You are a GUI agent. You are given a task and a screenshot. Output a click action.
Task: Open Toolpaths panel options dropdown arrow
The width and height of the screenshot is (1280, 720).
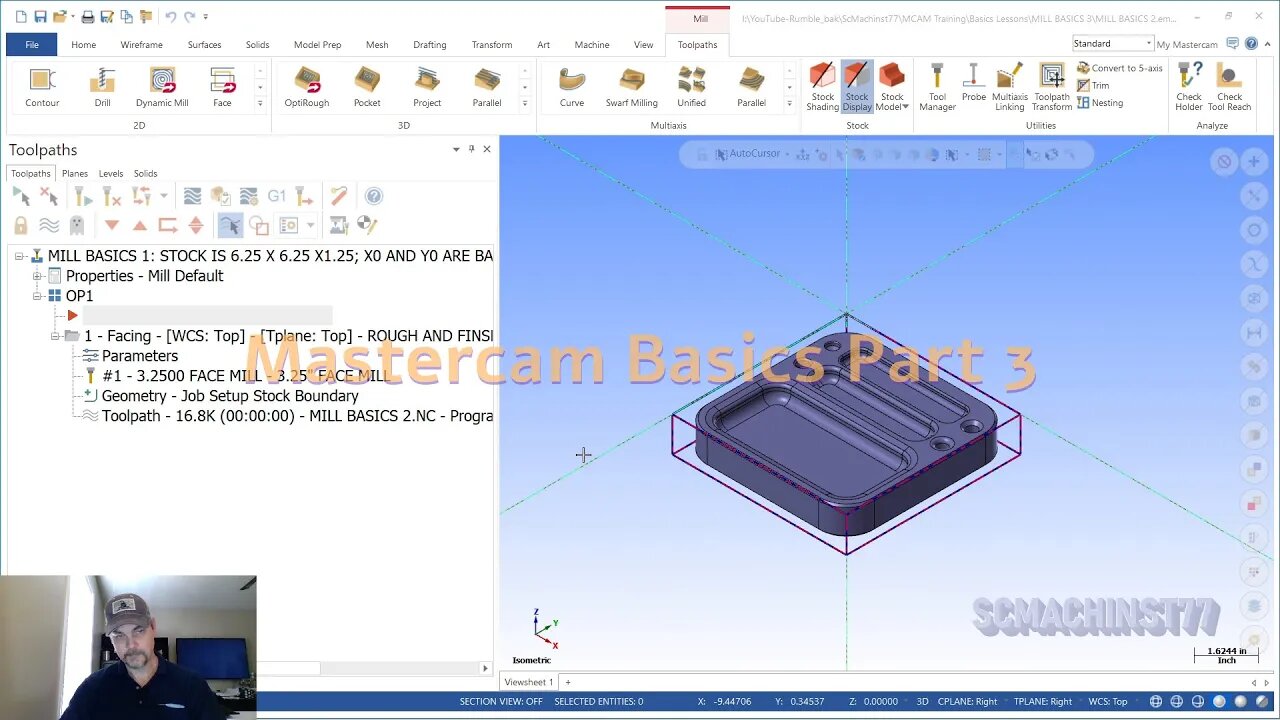click(456, 149)
